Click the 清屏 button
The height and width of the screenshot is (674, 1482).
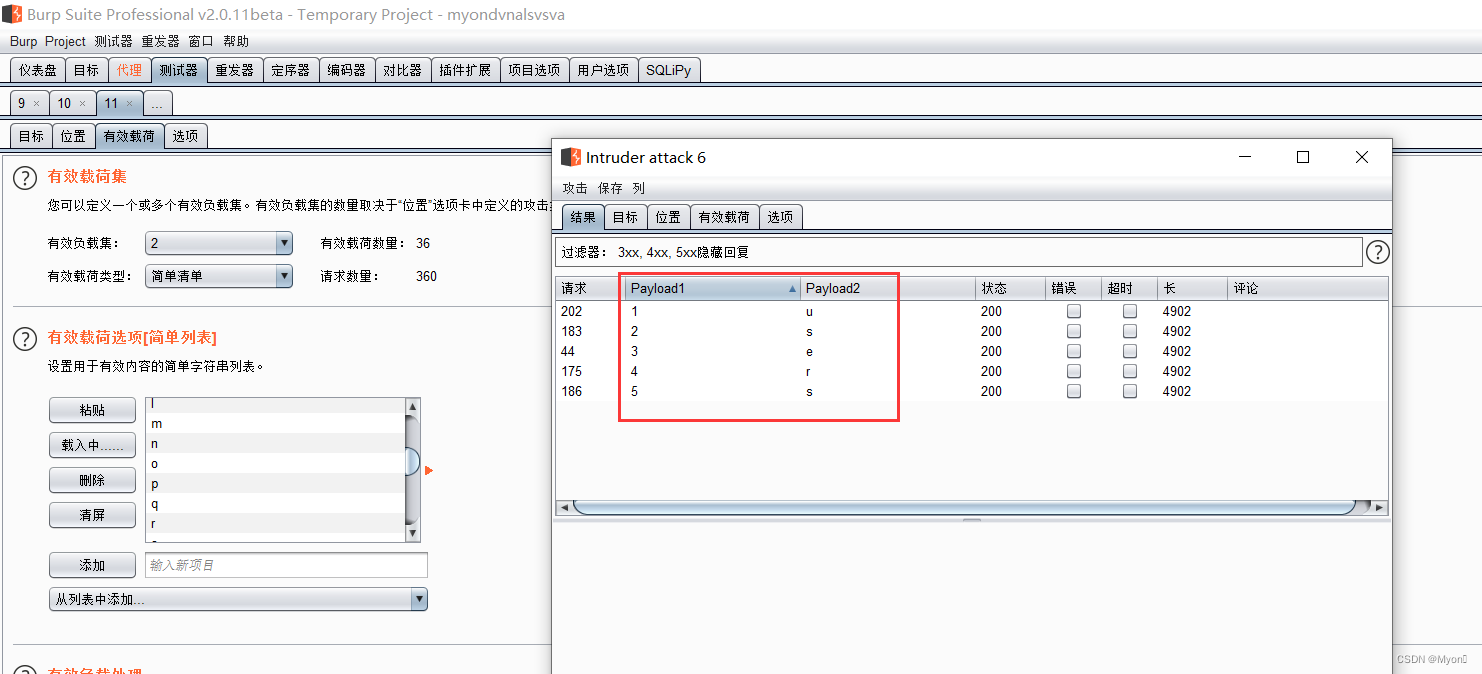tap(92, 515)
